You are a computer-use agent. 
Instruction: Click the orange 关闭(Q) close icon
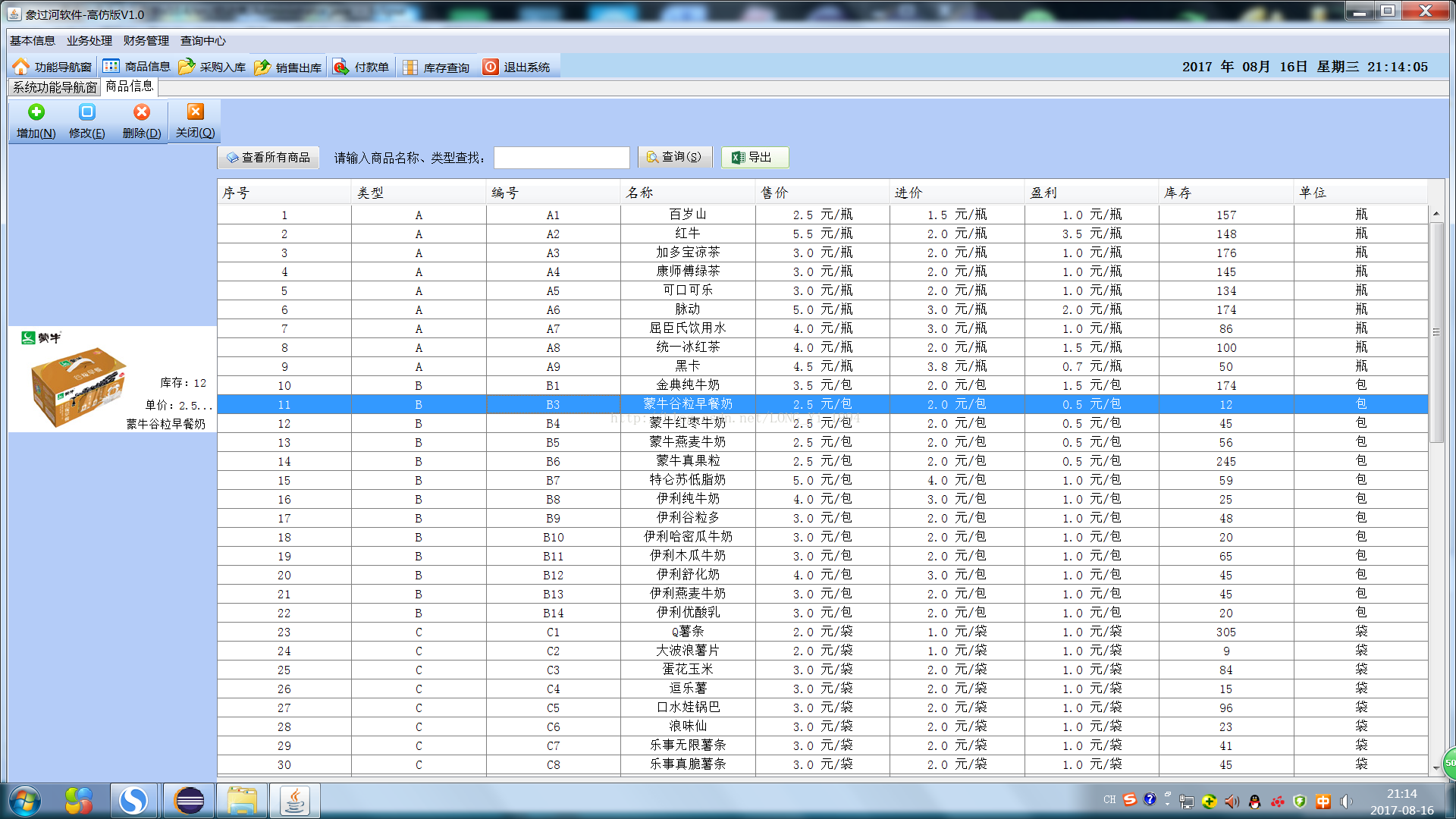point(196,113)
